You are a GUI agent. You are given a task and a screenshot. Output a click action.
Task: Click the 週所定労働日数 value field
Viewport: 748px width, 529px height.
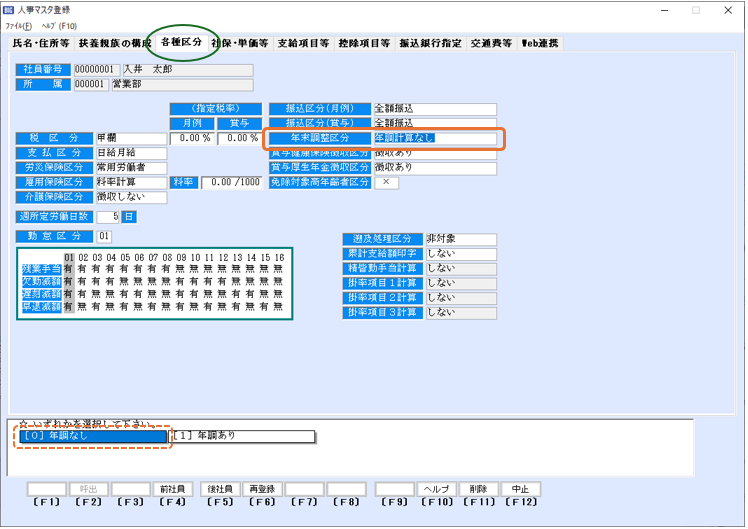[x=108, y=218]
